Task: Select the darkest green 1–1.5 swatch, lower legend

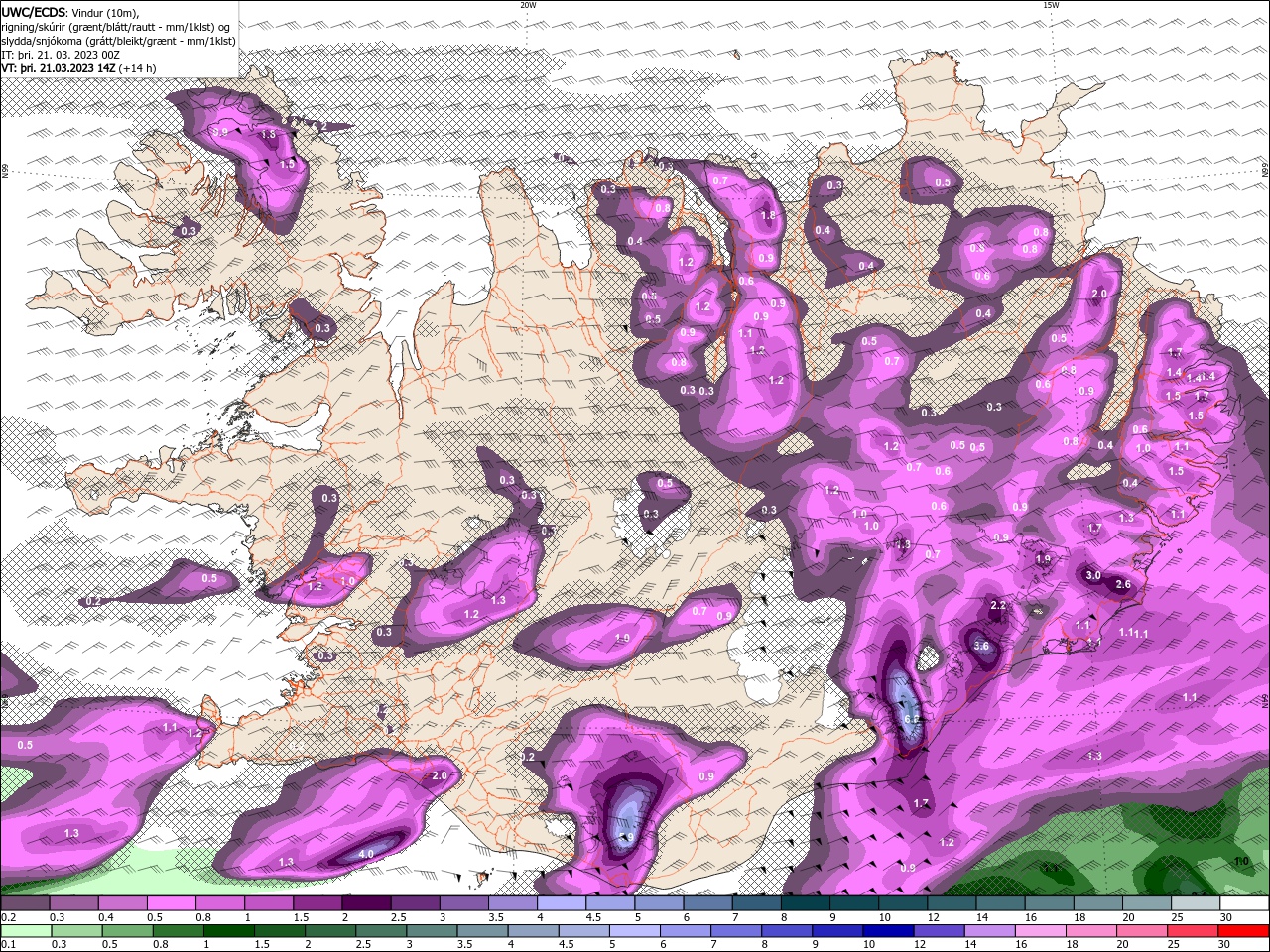Action: [228, 930]
